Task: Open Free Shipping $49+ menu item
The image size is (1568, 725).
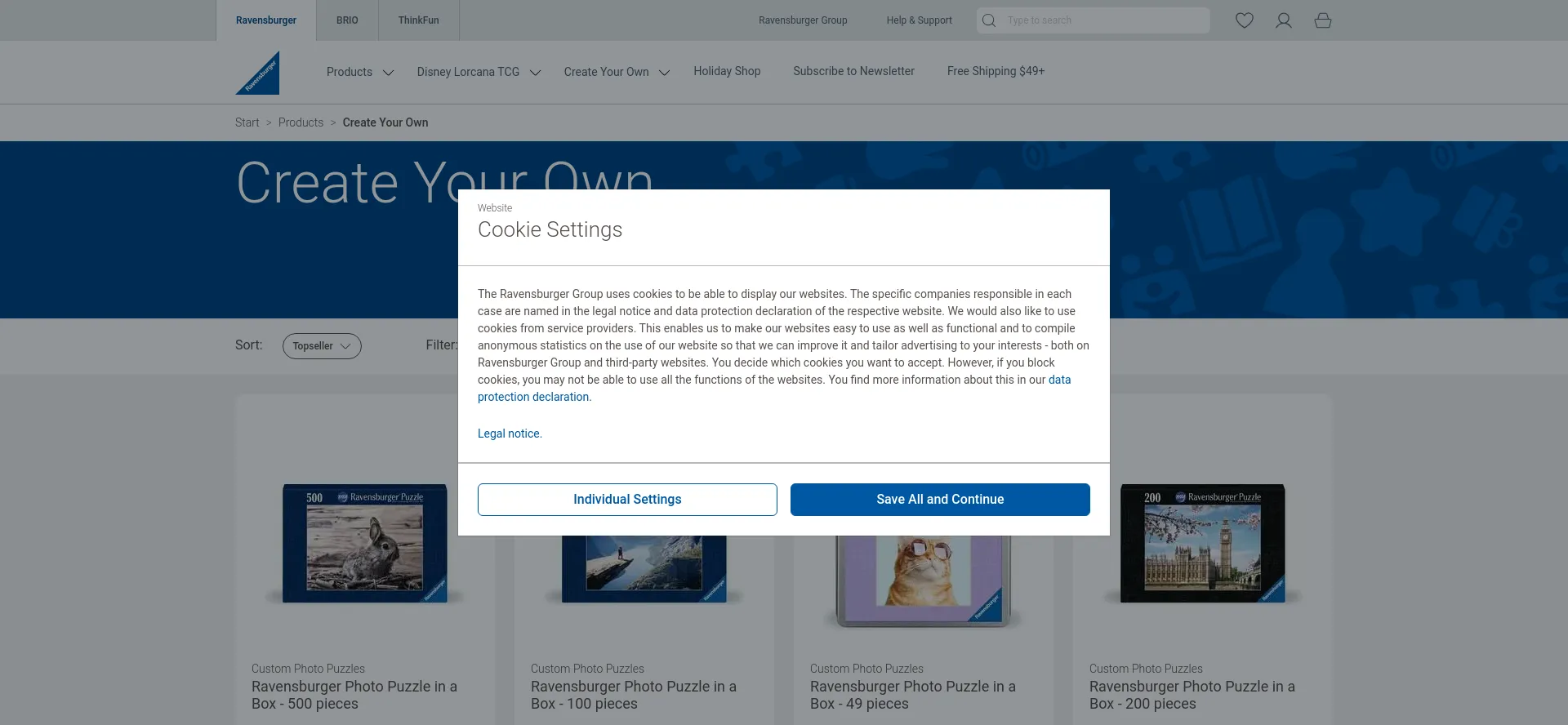Action: [x=996, y=71]
